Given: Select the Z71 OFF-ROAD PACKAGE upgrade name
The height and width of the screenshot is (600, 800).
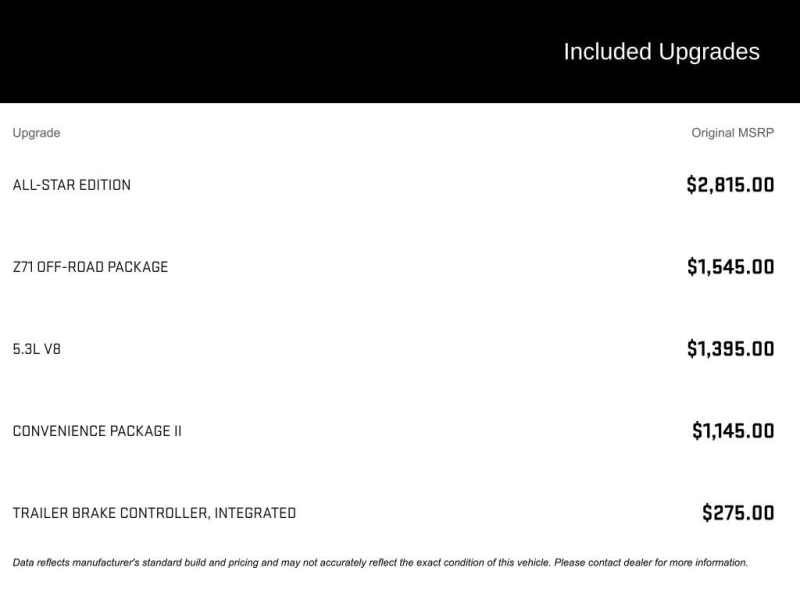Looking at the screenshot, I should click(x=90, y=267).
